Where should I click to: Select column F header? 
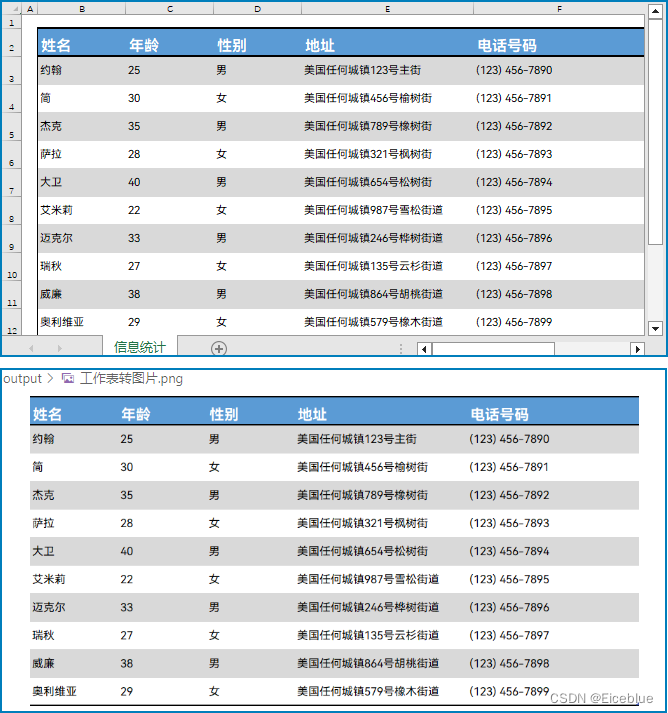559,9
